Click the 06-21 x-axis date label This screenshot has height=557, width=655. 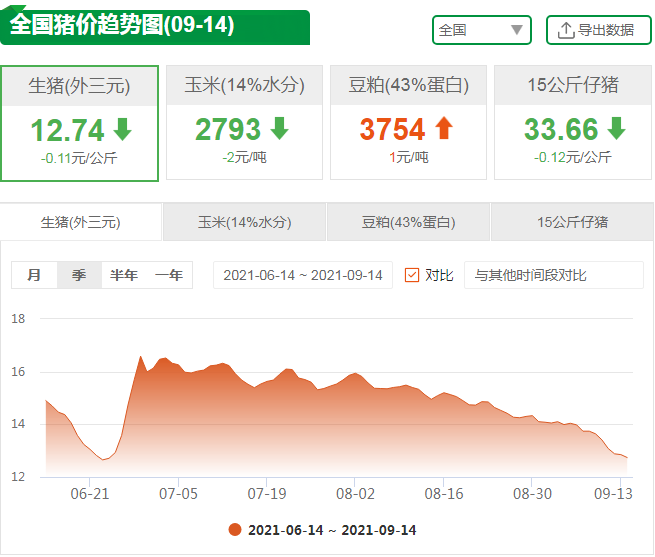tap(90, 493)
